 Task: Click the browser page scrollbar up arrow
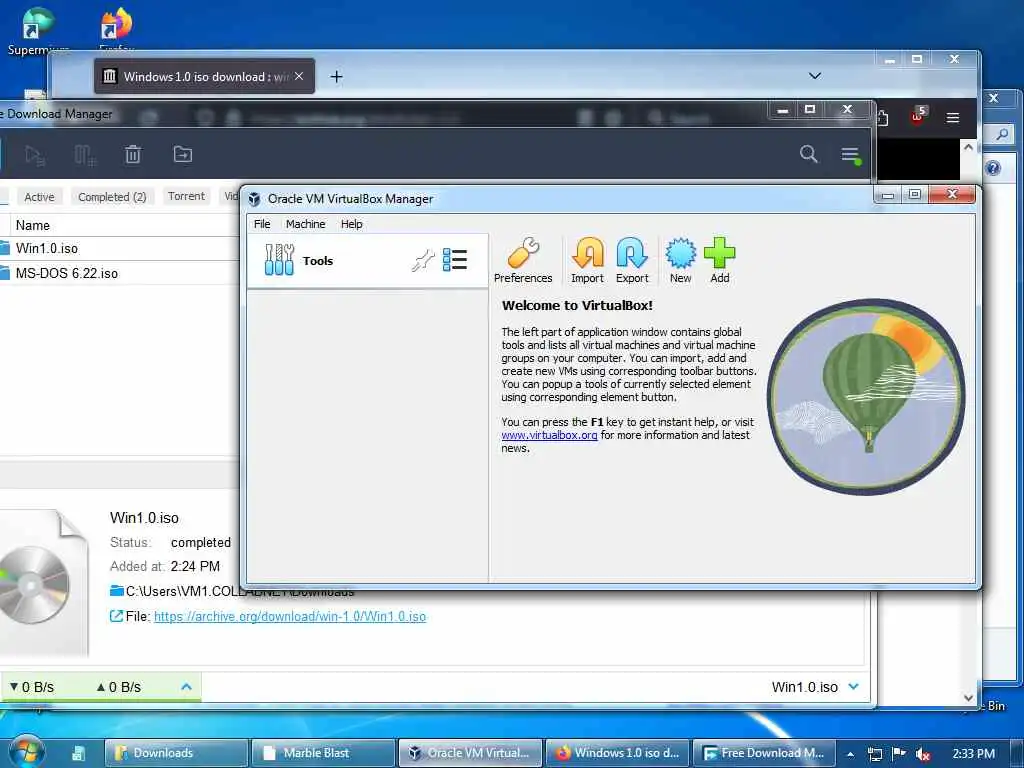point(968,147)
